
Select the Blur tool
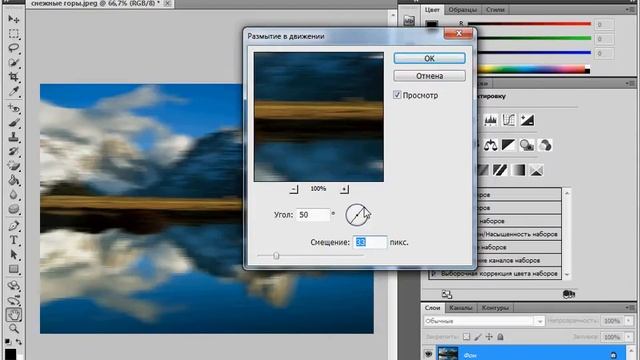point(13,195)
